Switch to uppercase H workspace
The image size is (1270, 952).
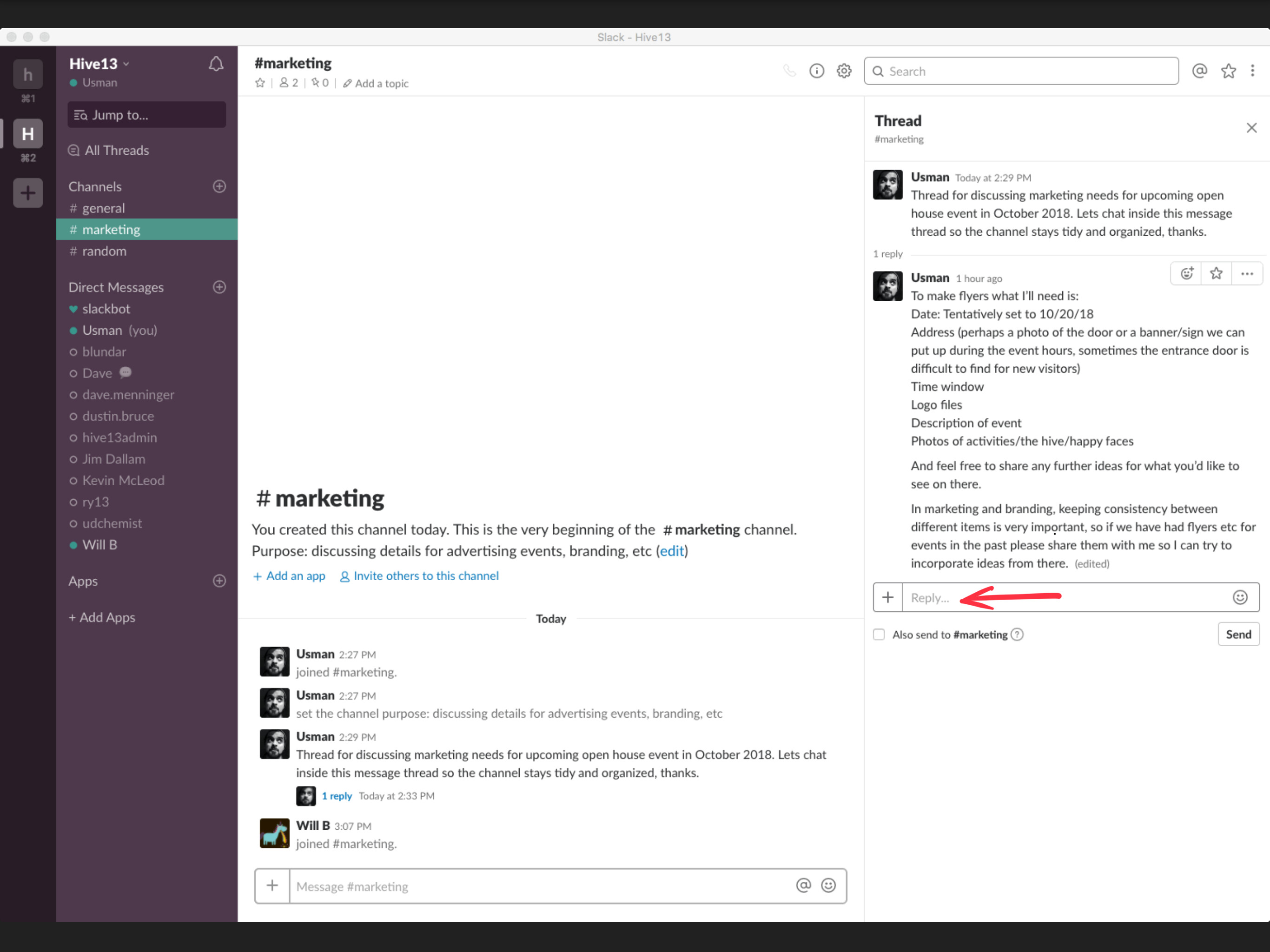[27, 133]
